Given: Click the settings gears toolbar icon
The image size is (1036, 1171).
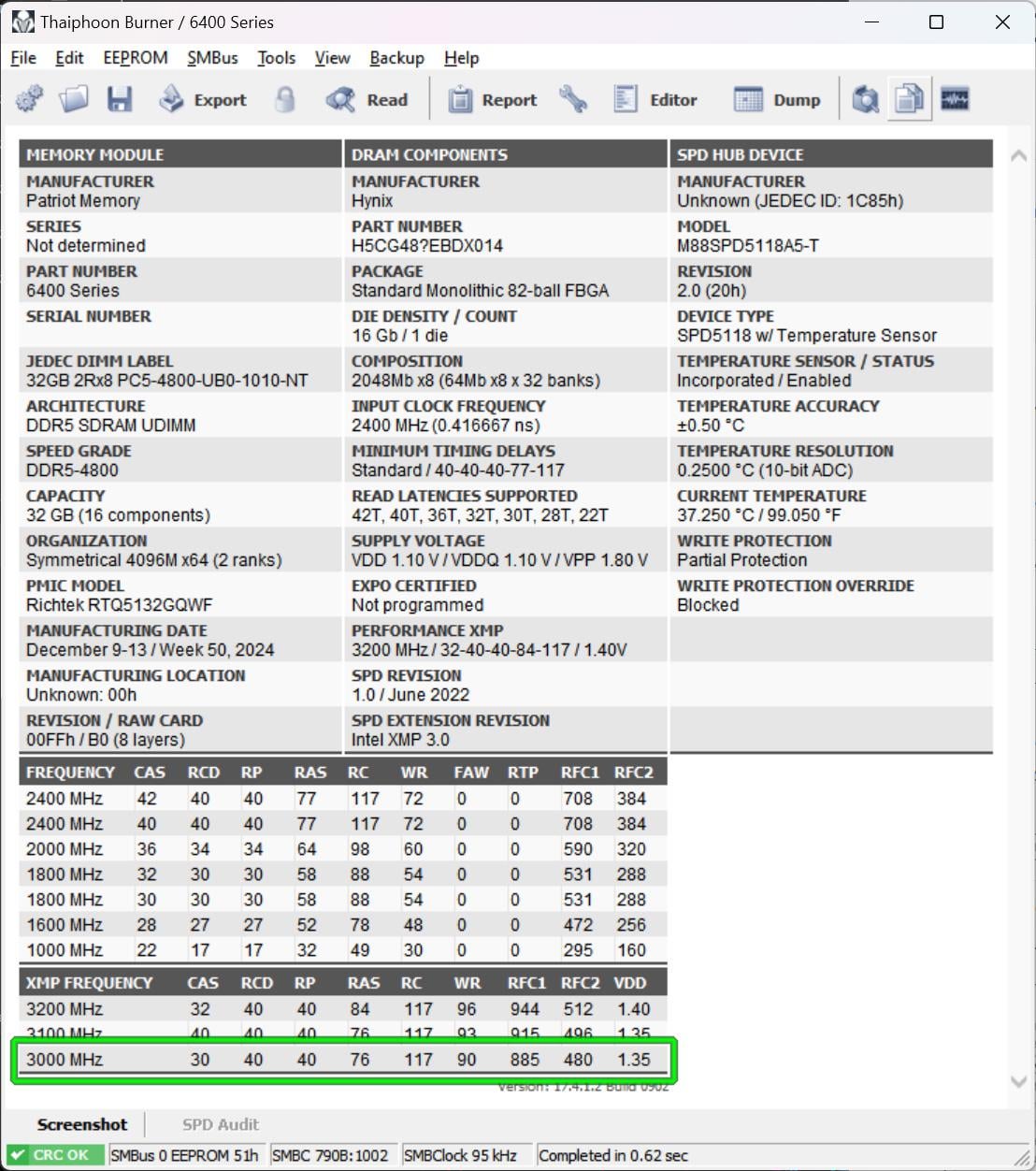Looking at the screenshot, I should 29,99.
